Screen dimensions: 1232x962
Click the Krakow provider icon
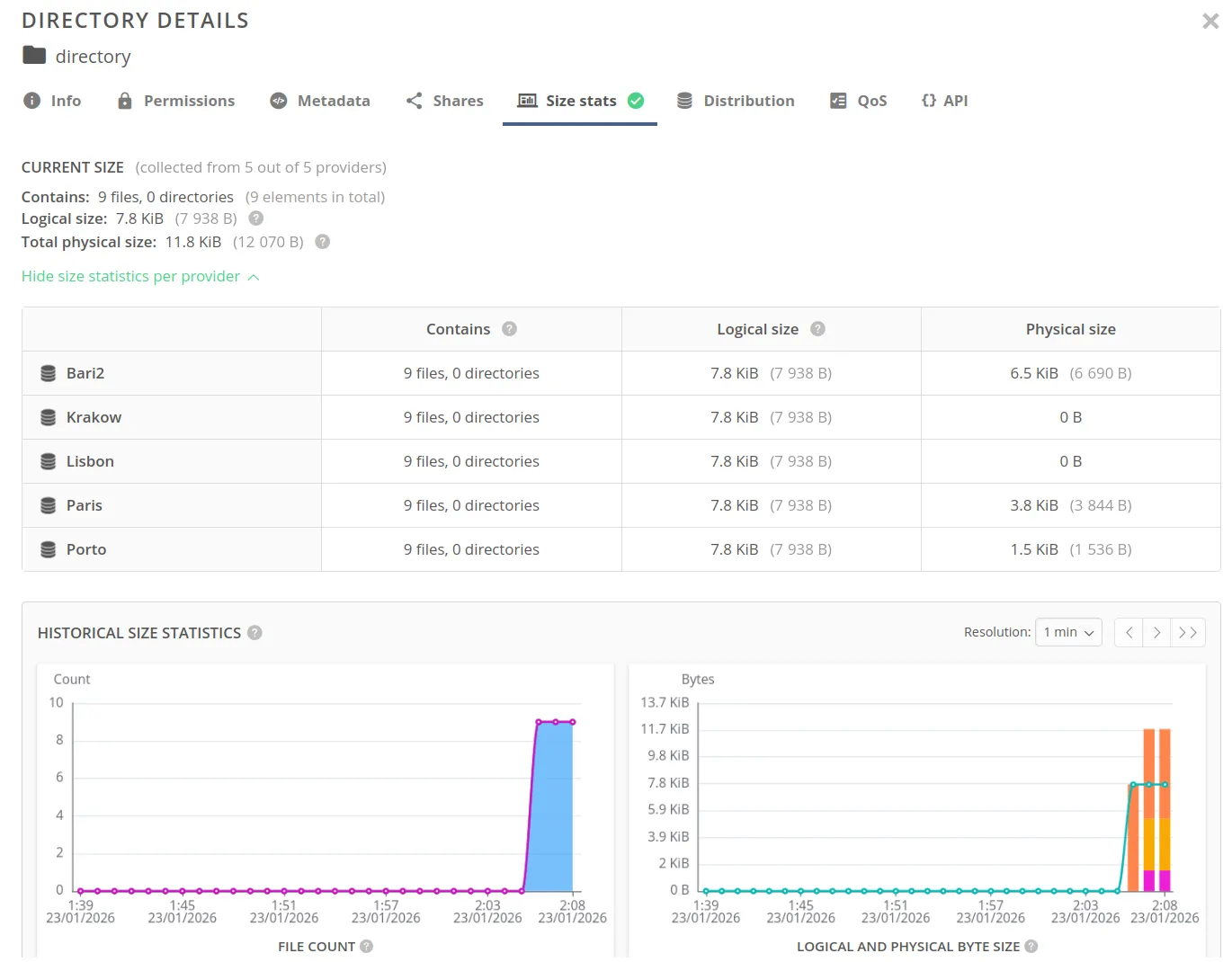[49, 417]
